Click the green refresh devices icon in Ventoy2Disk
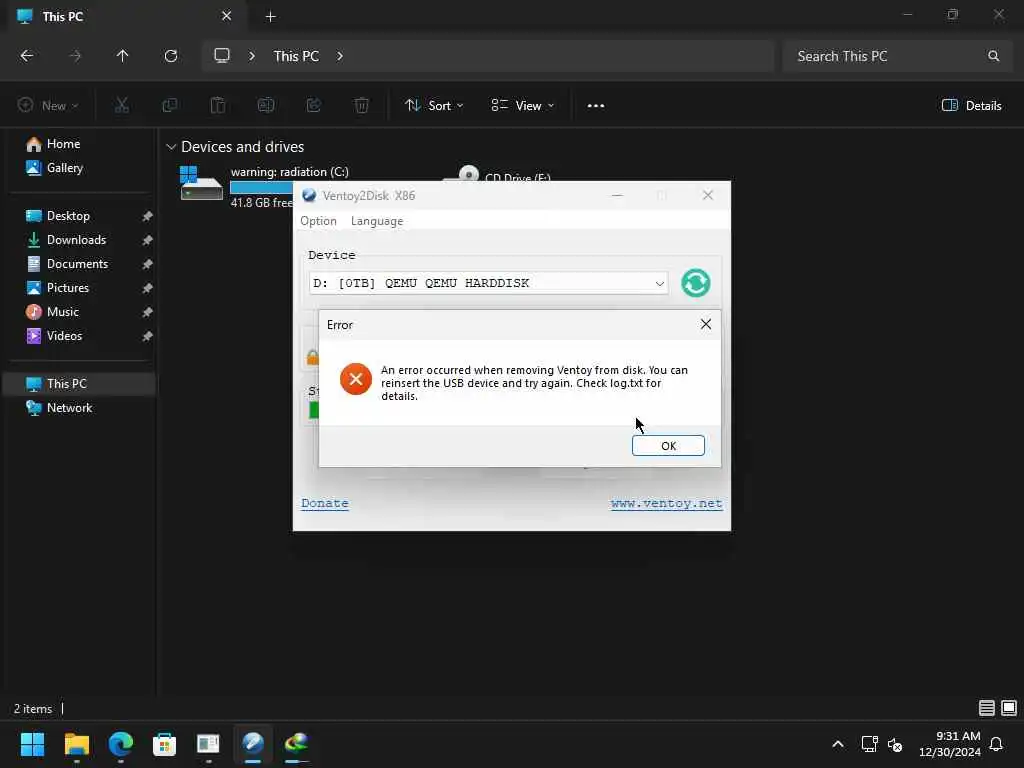1024x768 pixels. pyautogui.click(x=696, y=283)
